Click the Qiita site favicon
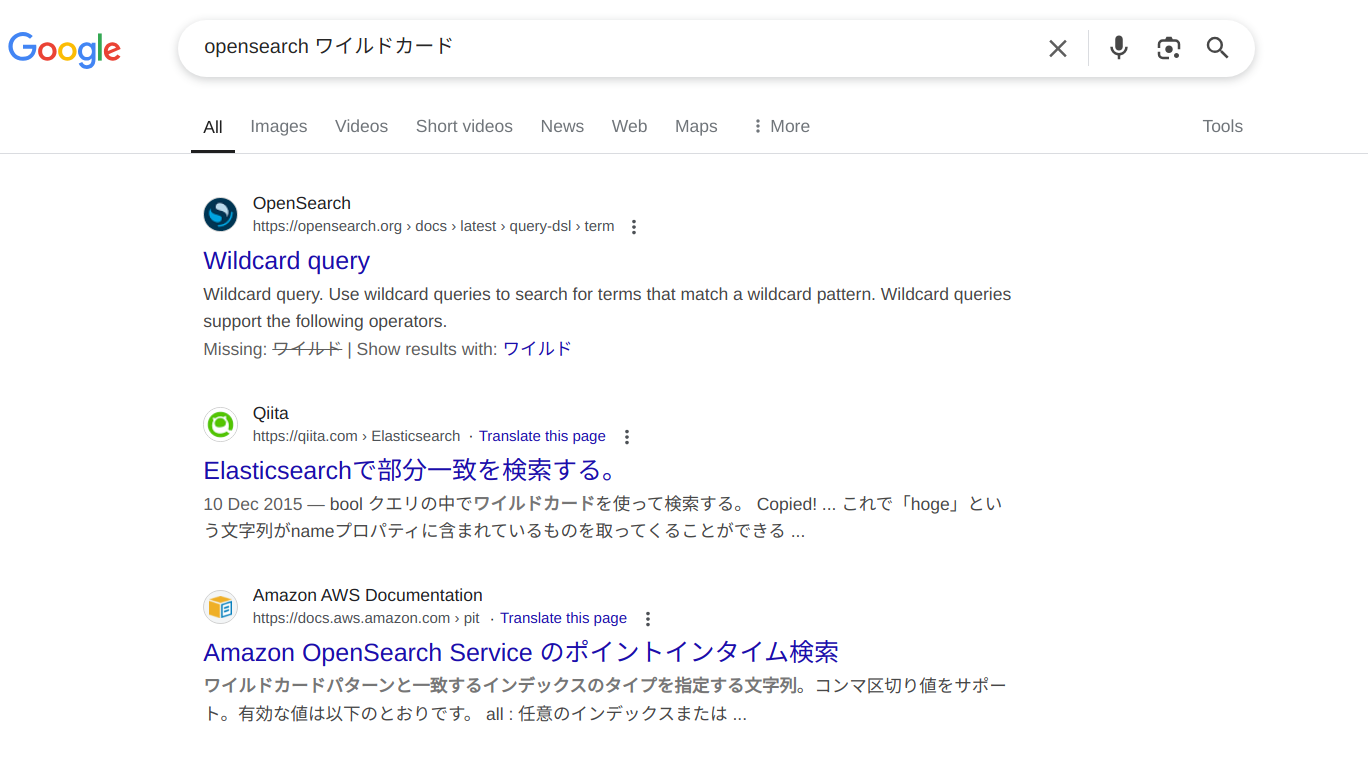 click(220, 424)
